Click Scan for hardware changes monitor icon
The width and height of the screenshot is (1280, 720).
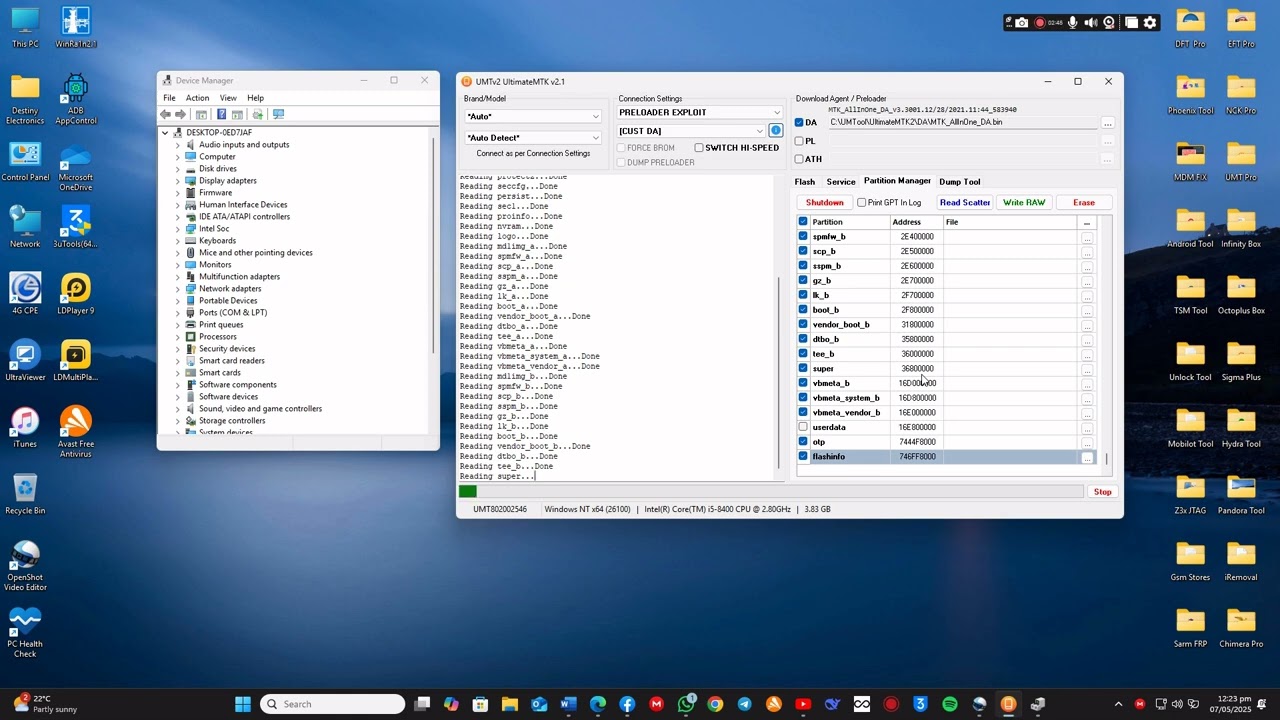point(278,115)
